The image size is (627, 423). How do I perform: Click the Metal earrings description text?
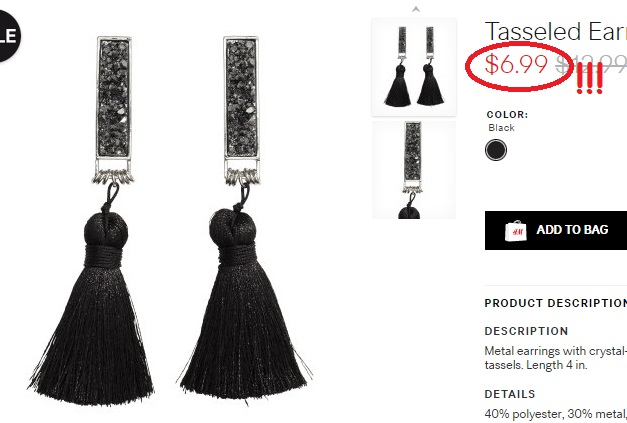tap(556, 358)
